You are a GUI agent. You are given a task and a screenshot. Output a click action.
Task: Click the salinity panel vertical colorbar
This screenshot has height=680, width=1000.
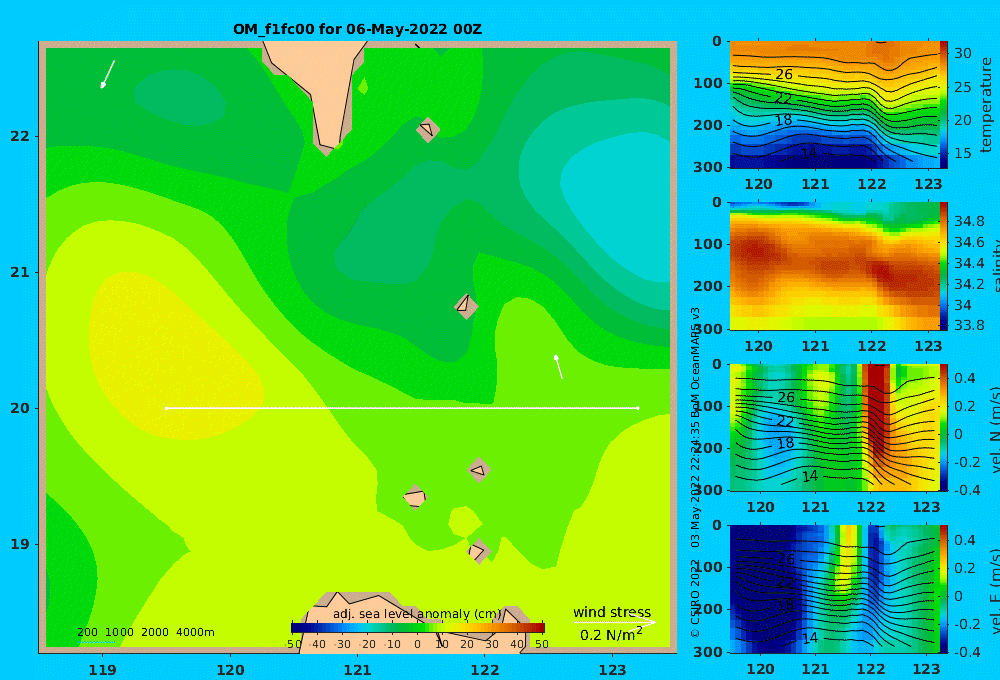click(944, 266)
